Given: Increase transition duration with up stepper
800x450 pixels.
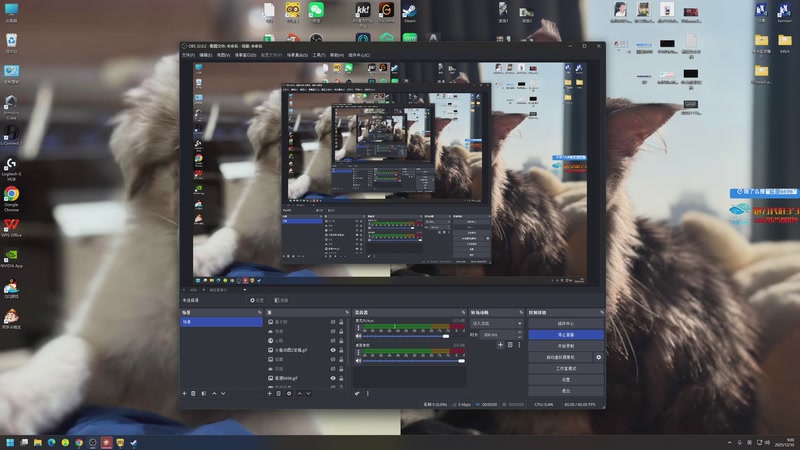Looking at the screenshot, I should 520,333.
